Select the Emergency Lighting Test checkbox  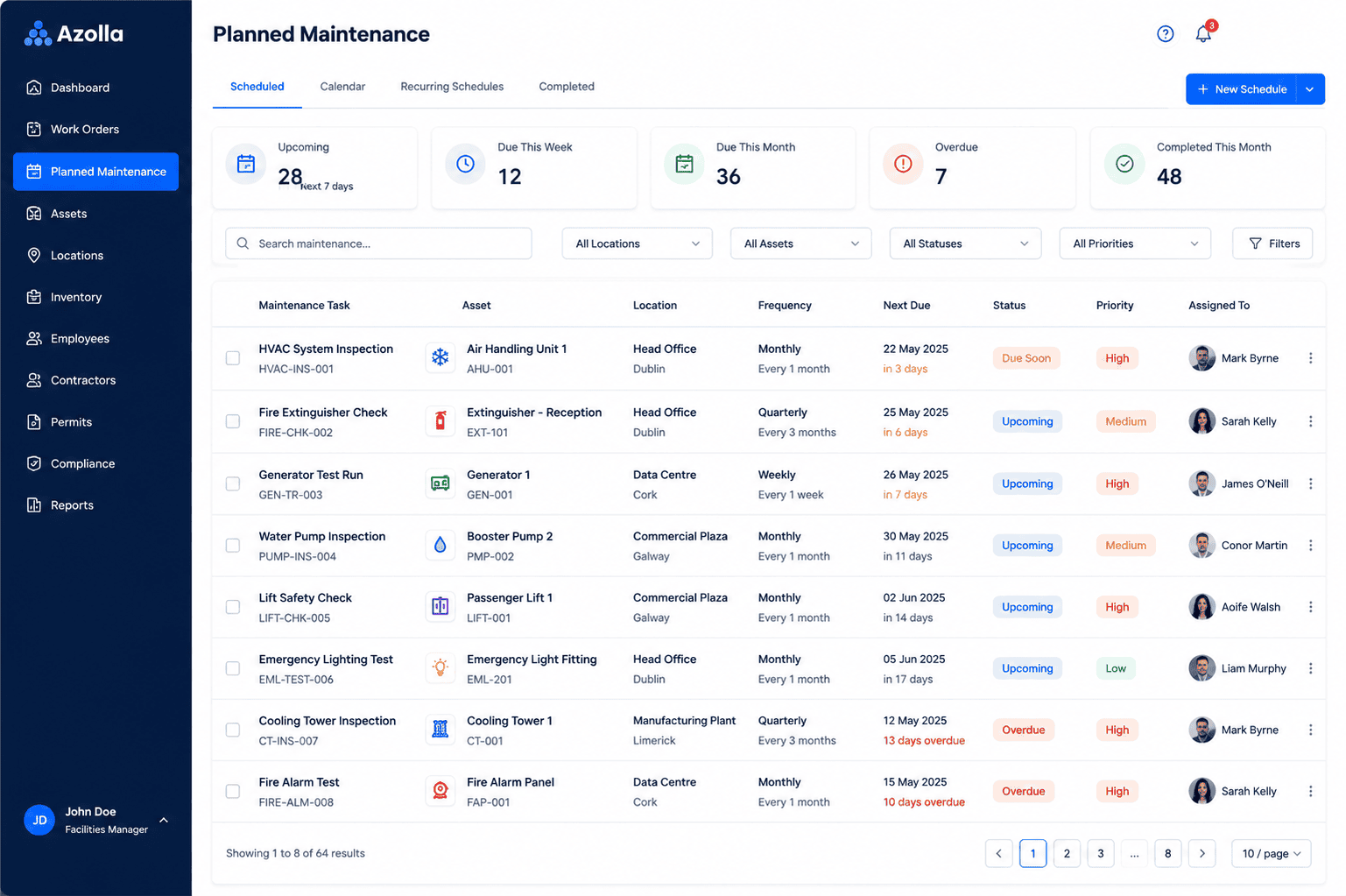233,668
